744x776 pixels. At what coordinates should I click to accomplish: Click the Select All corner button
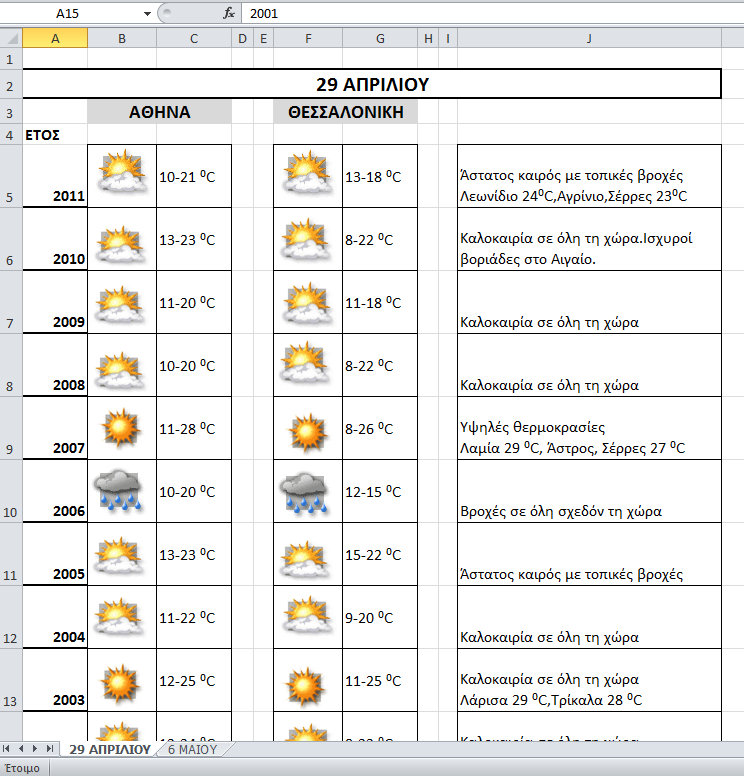(11, 39)
